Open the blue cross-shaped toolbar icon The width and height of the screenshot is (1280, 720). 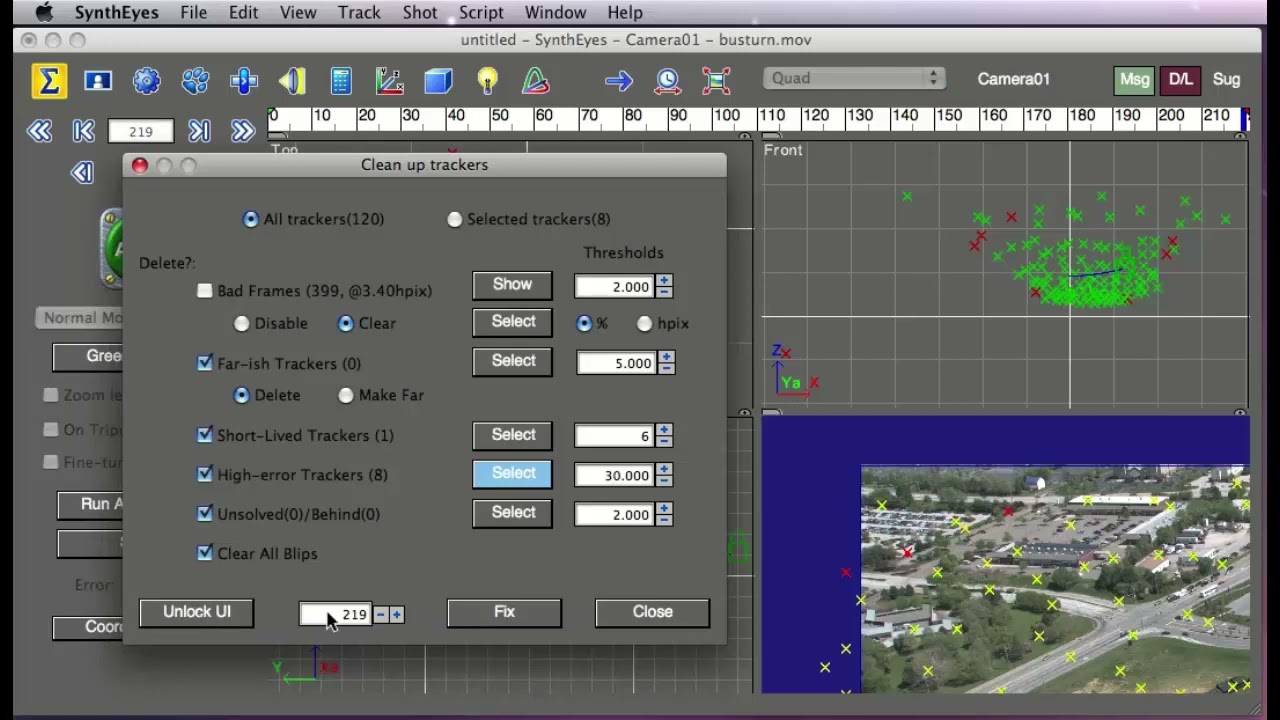point(243,81)
